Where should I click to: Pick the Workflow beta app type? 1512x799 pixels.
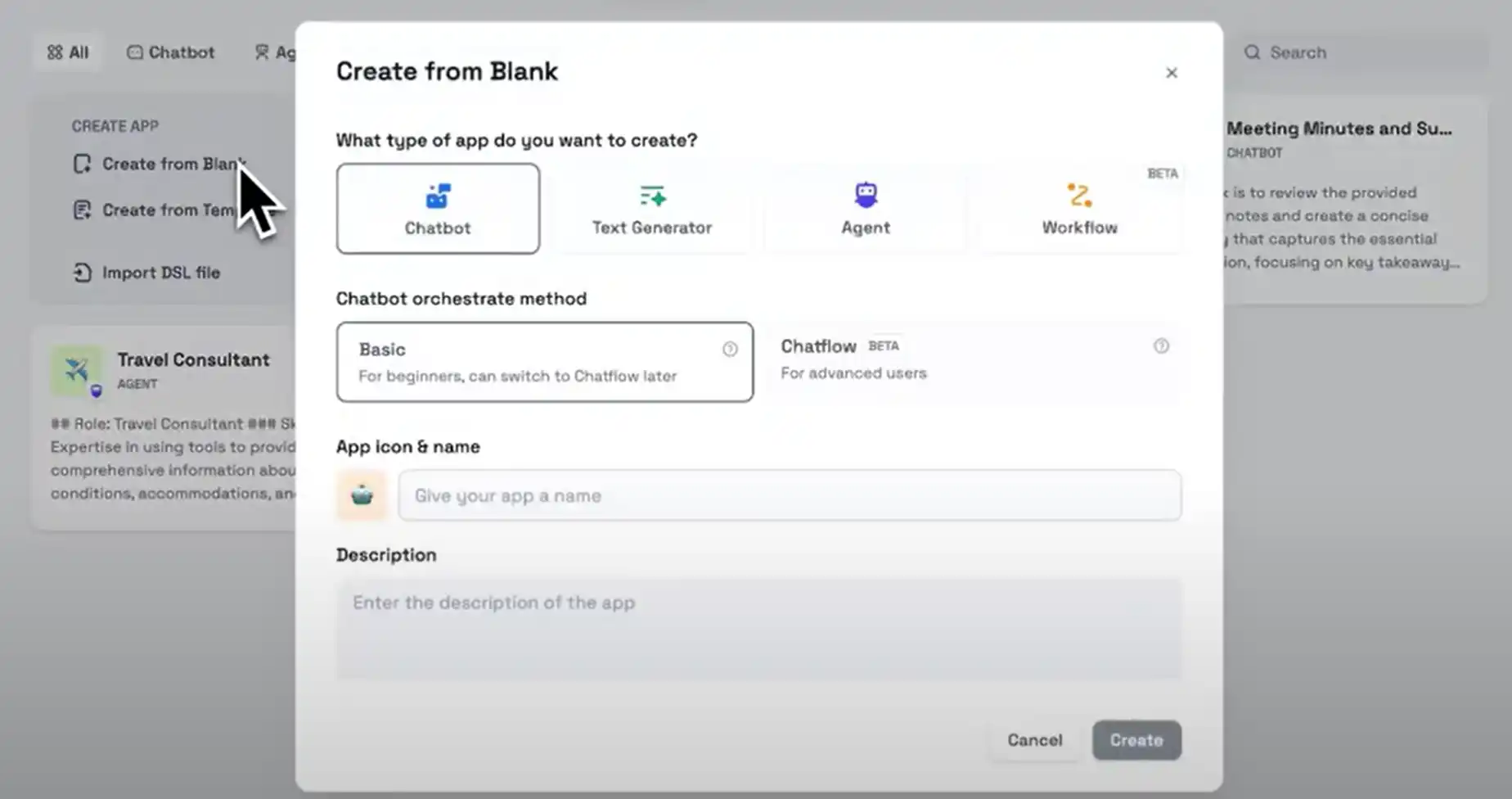click(1079, 209)
